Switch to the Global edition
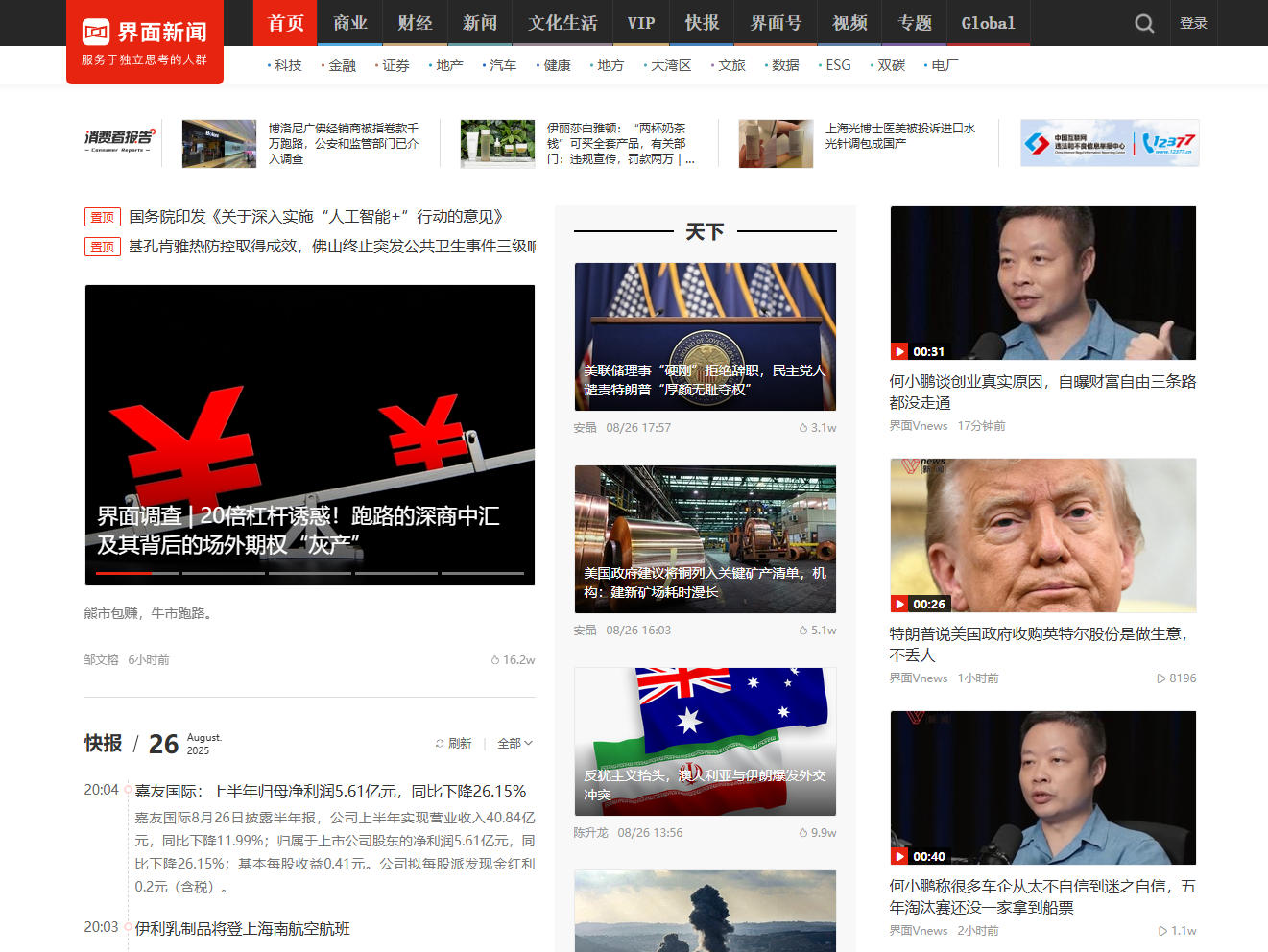The width and height of the screenshot is (1268, 952). coord(989,23)
